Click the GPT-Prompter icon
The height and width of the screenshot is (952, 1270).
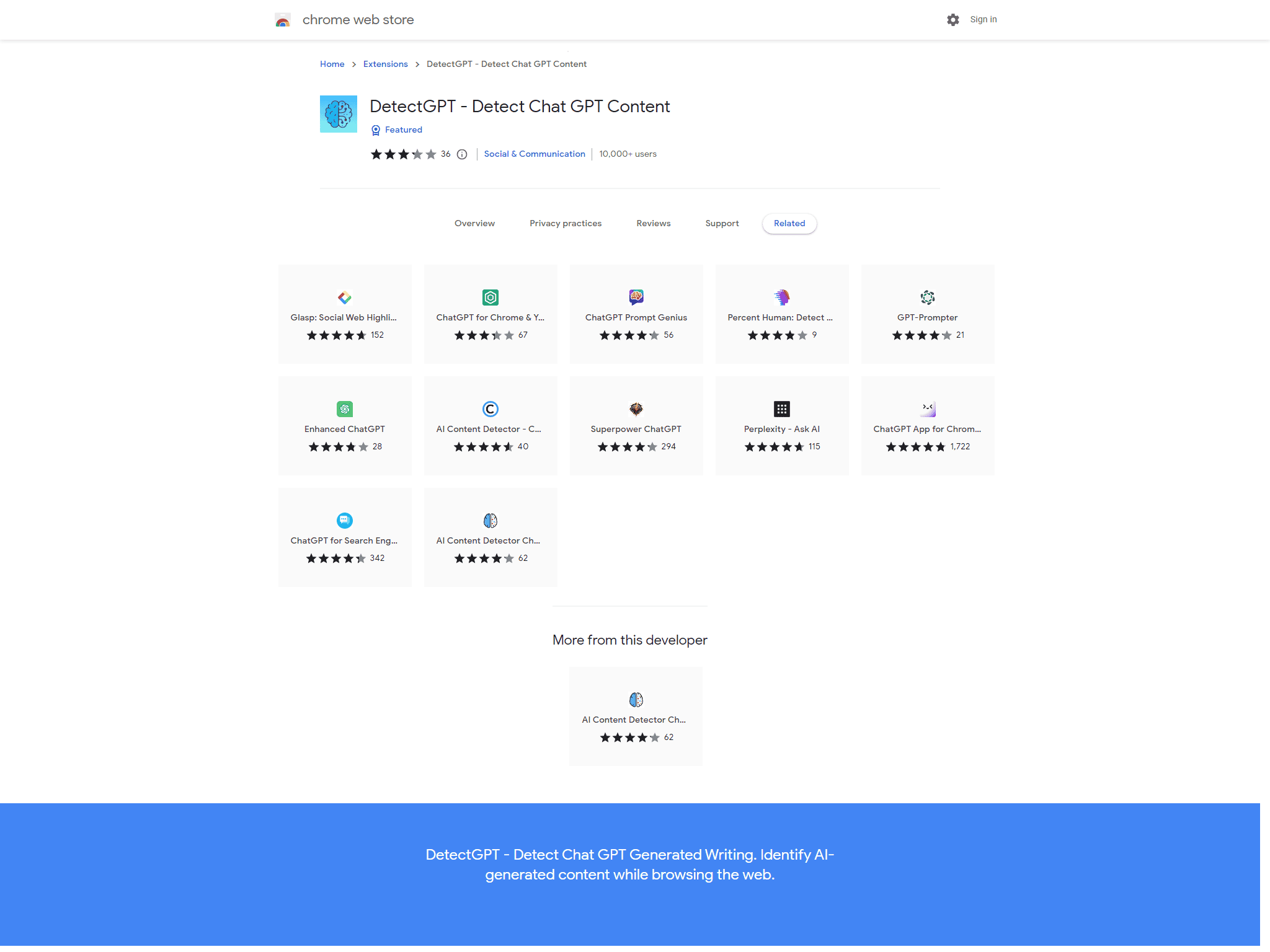pos(928,297)
